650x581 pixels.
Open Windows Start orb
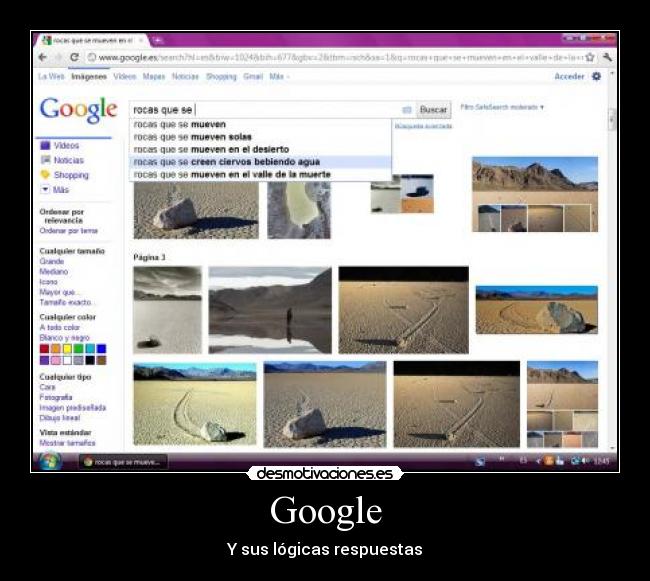tap(50, 461)
